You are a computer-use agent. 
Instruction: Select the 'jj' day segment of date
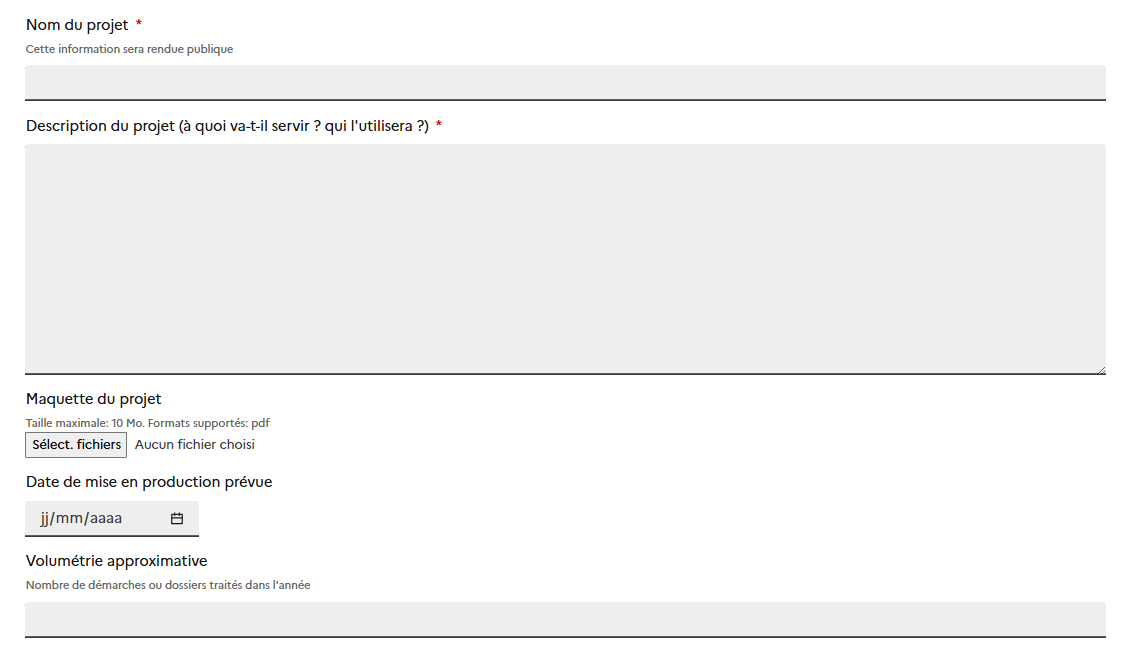(45, 519)
